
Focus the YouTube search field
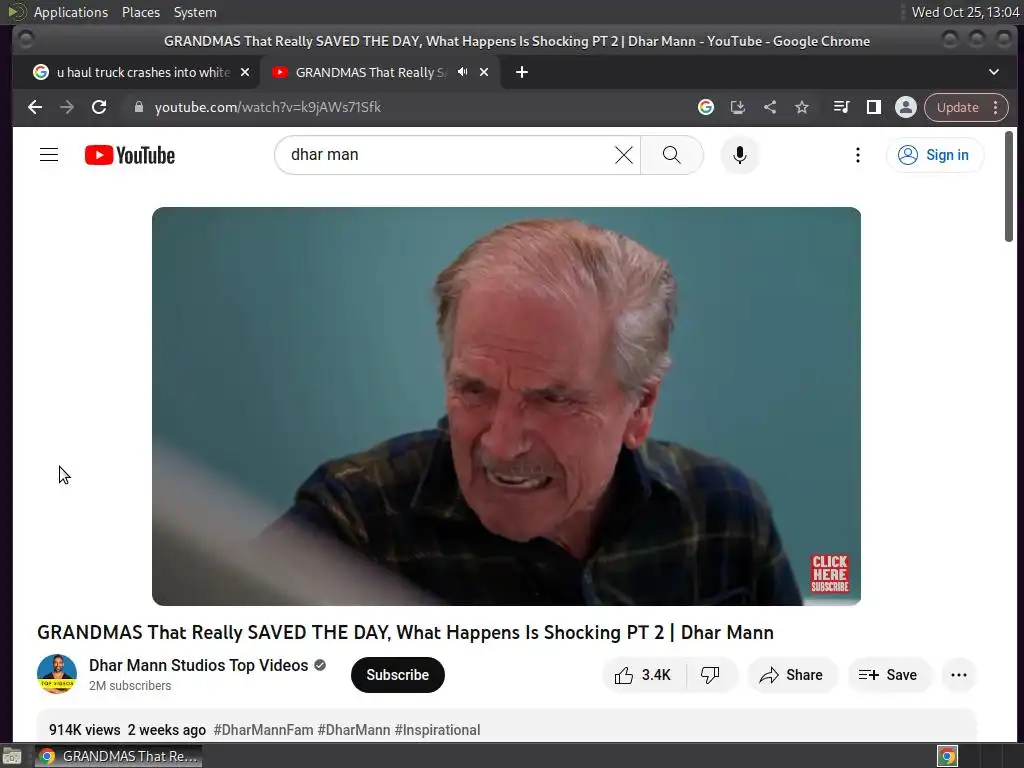click(x=449, y=155)
